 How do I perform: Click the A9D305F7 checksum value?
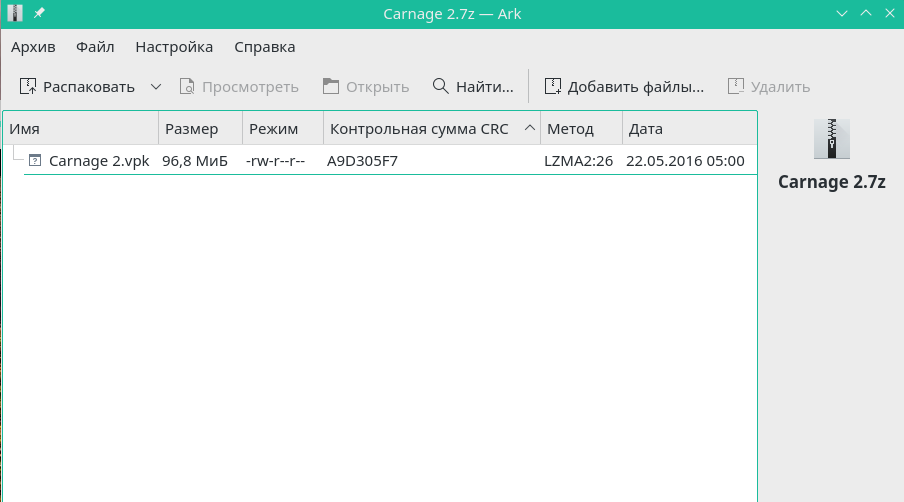pos(362,161)
